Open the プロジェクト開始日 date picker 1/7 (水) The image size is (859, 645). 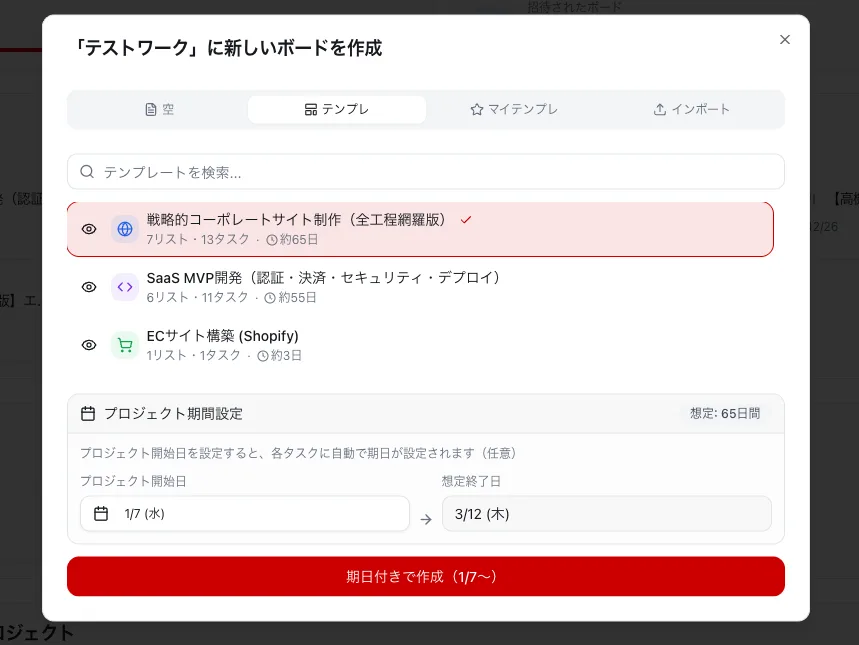245,513
